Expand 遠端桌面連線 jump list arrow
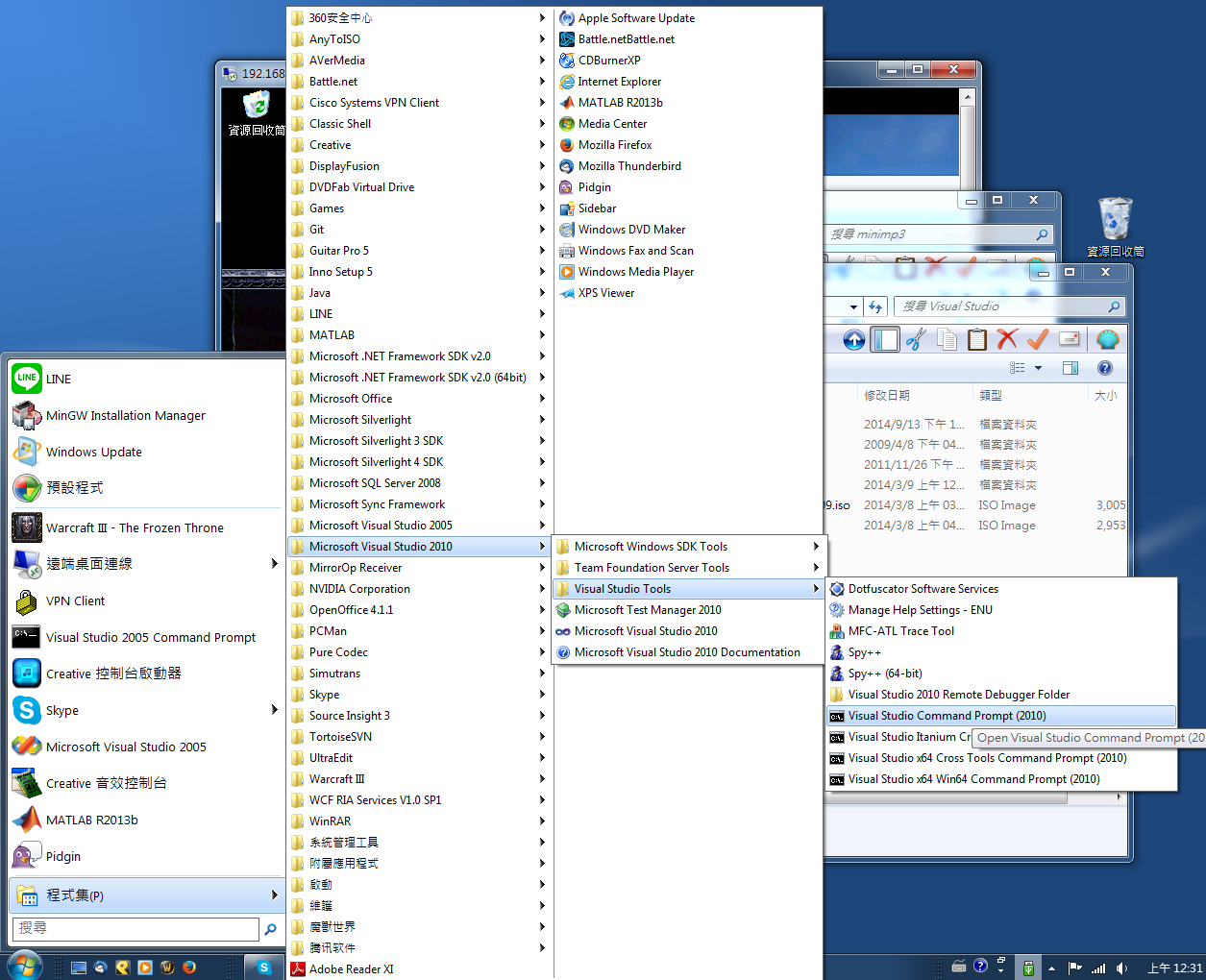 tap(274, 564)
